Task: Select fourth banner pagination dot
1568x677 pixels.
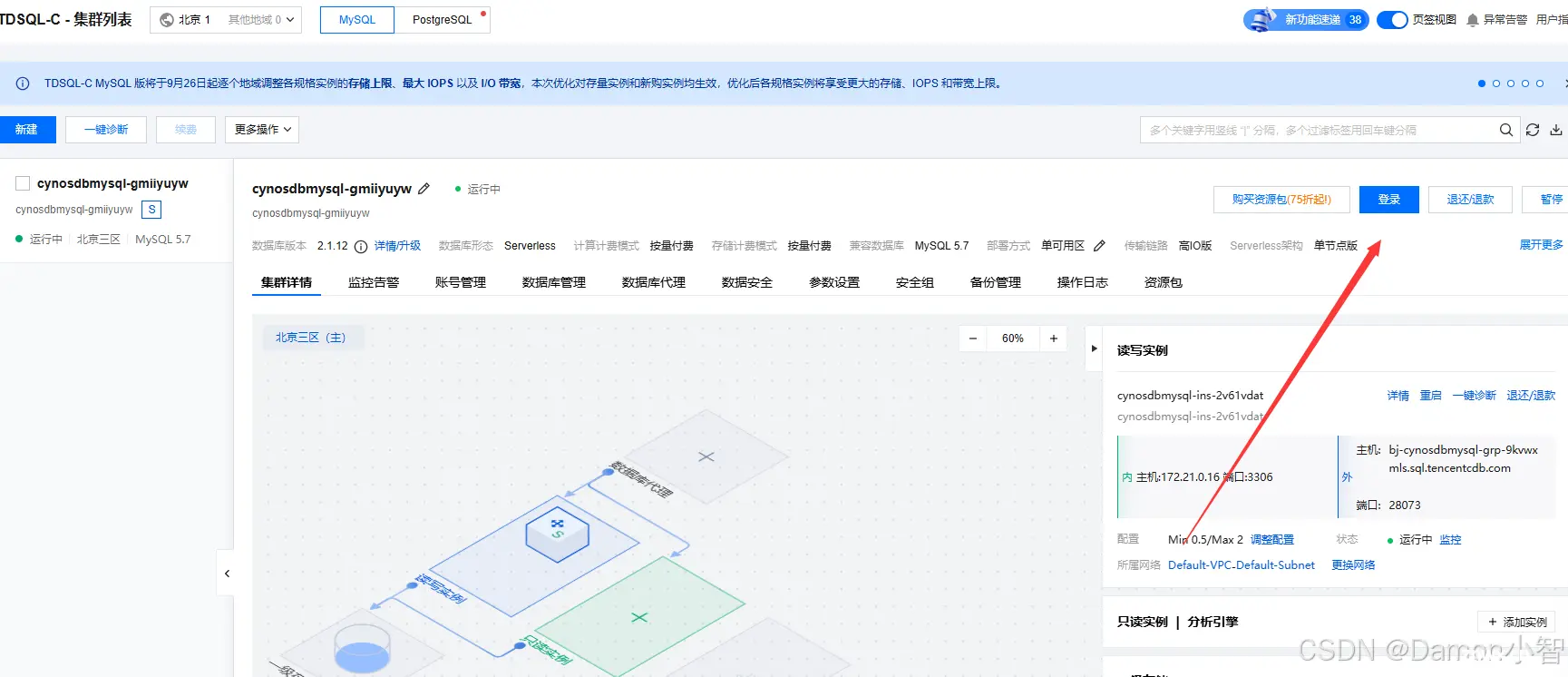Action: [x=1525, y=83]
